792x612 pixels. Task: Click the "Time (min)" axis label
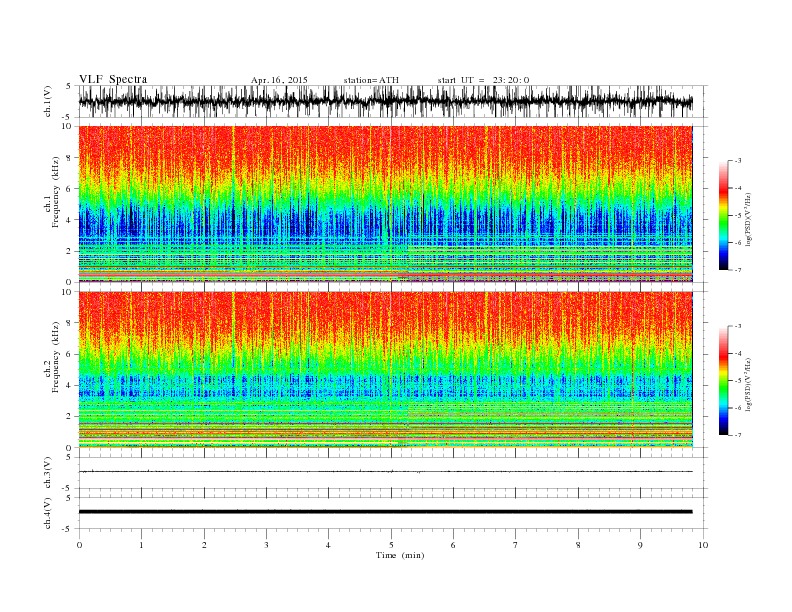tap(400, 555)
